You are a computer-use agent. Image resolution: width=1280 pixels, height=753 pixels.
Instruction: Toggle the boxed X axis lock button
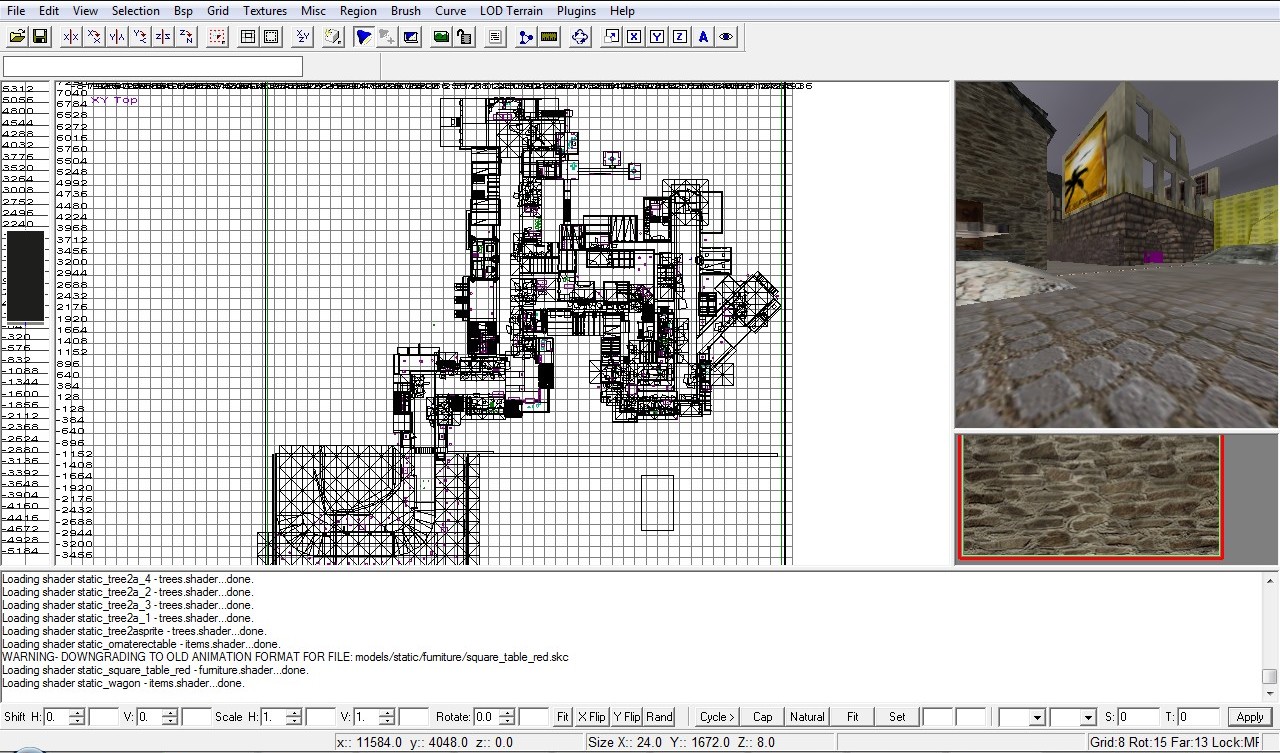pos(634,37)
